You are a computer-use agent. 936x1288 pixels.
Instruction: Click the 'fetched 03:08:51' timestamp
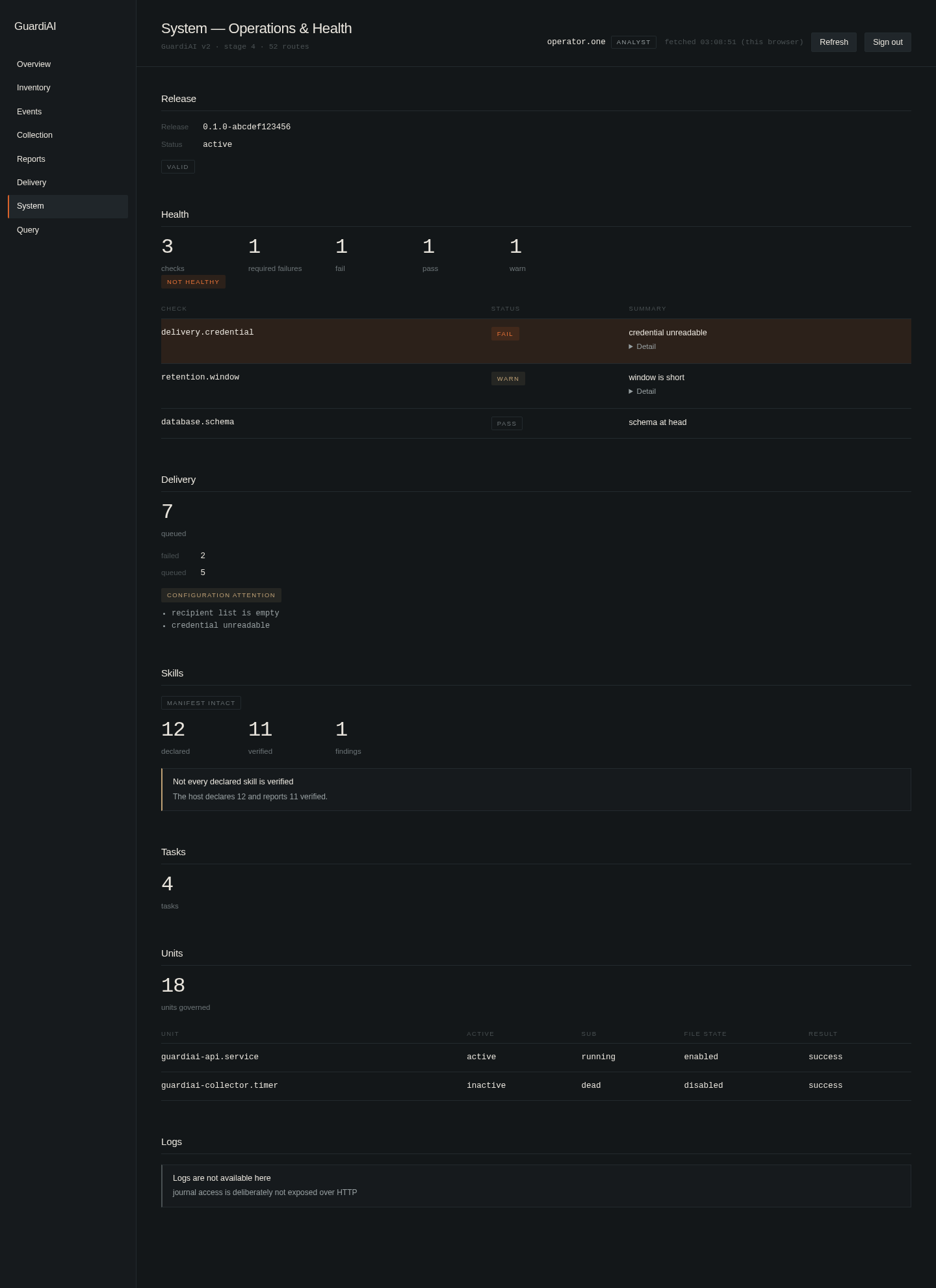(734, 42)
